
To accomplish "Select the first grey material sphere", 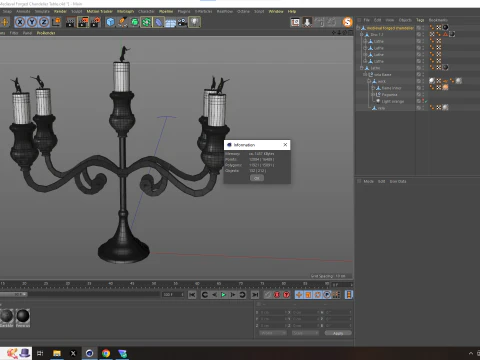I will point(7,316).
